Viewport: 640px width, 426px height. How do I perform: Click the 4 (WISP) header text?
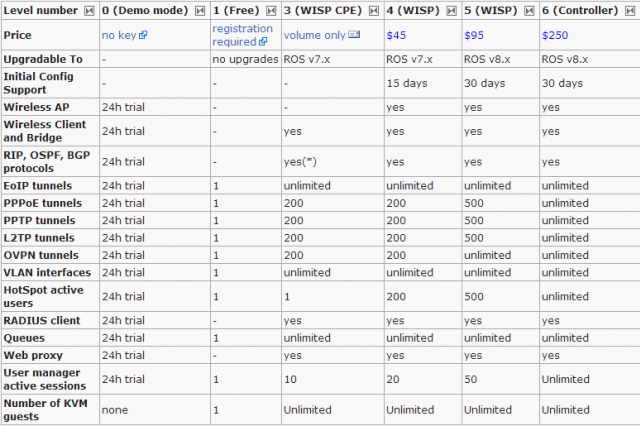coord(413,11)
